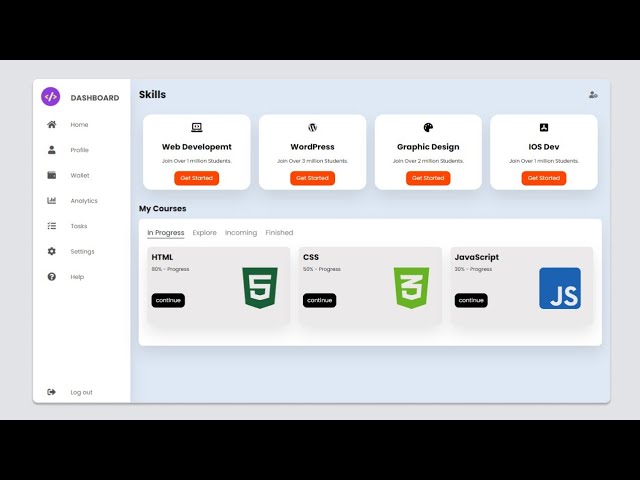Screen dimensions: 640x480
Task: Click continue on the CSS course
Action: (x=320, y=300)
